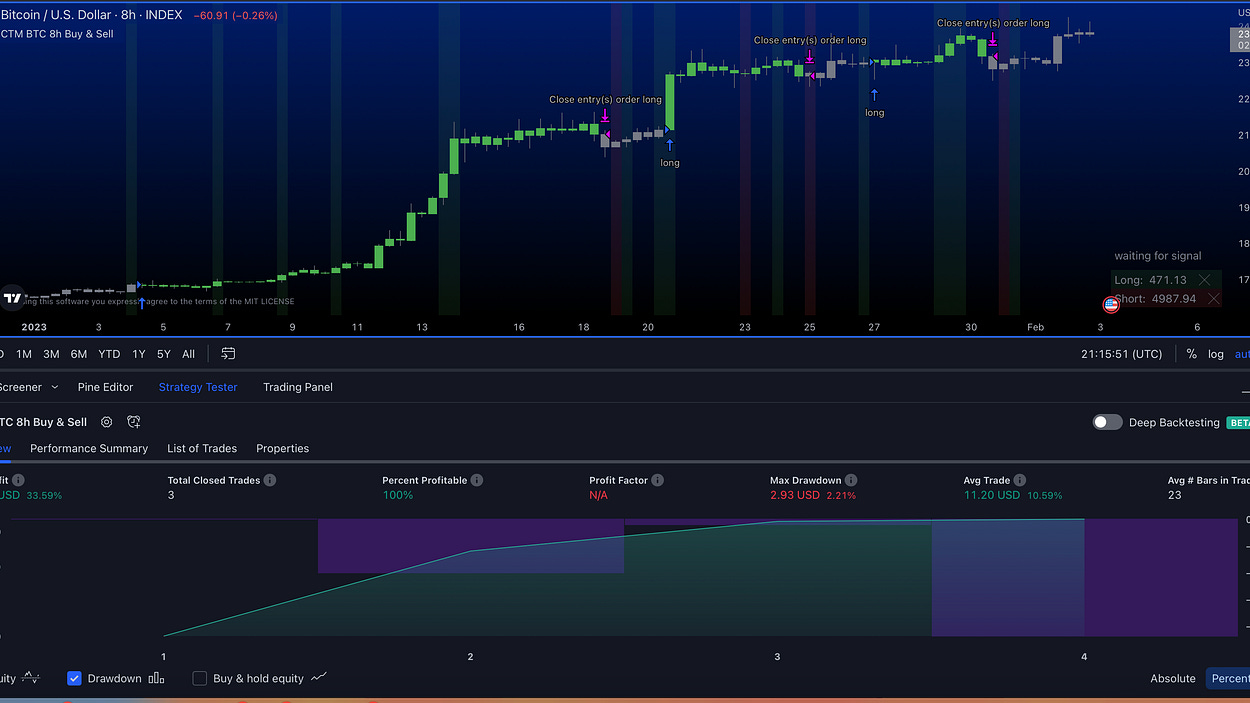Click the blue long arrow near Jan 20

[670, 145]
